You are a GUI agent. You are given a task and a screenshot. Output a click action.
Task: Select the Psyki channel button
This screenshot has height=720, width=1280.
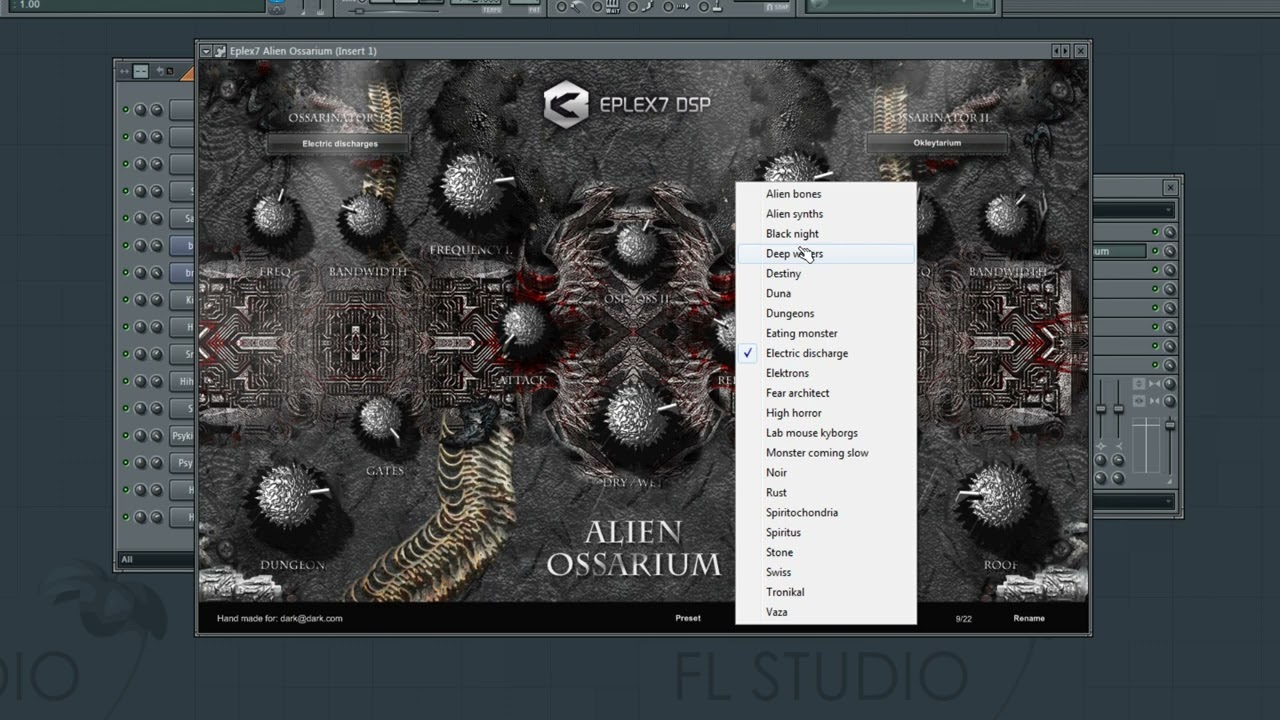pyautogui.click(x=182, y=435)
